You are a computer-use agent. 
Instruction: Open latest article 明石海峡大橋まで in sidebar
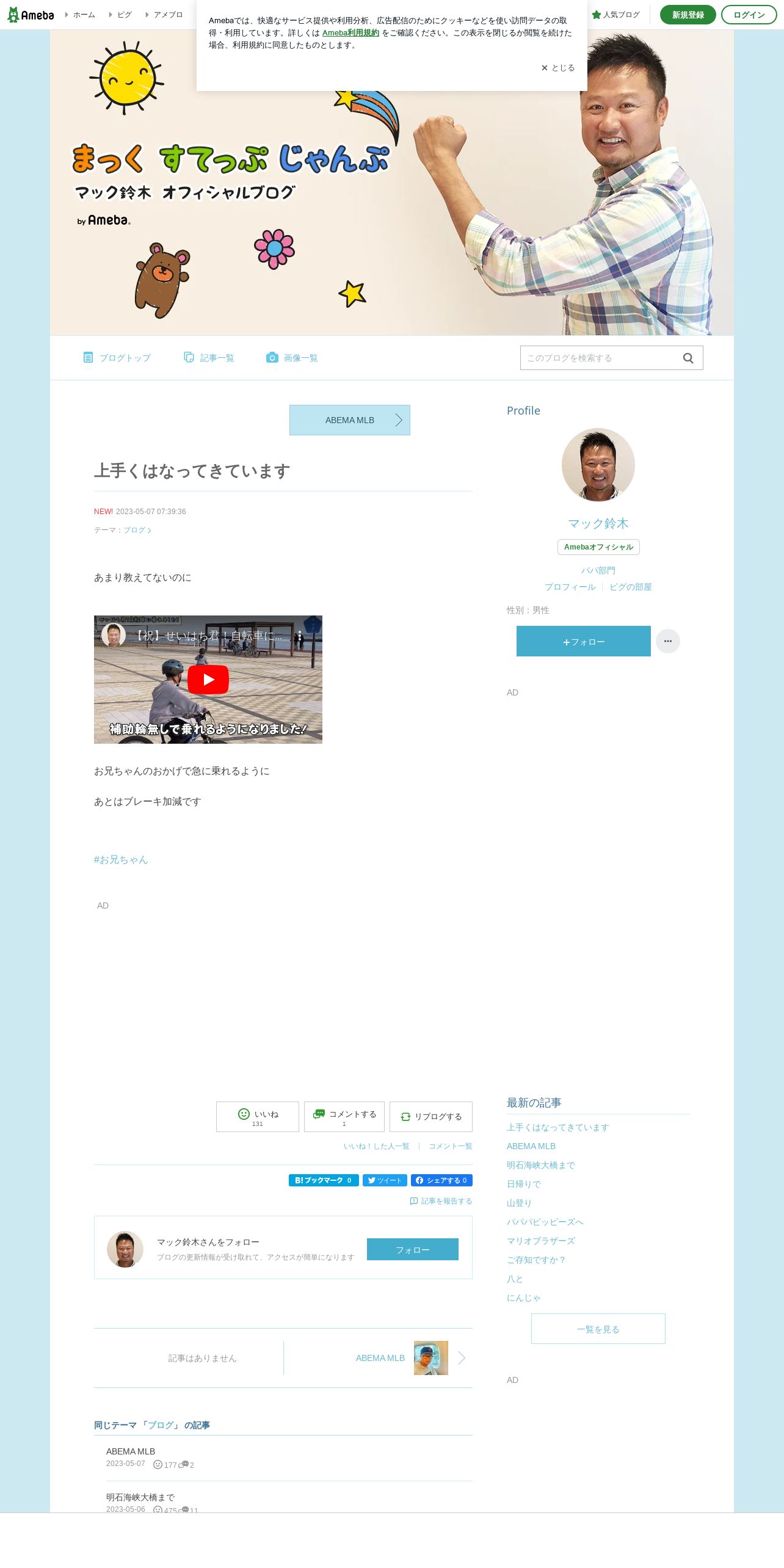[x=541, y=1165]
